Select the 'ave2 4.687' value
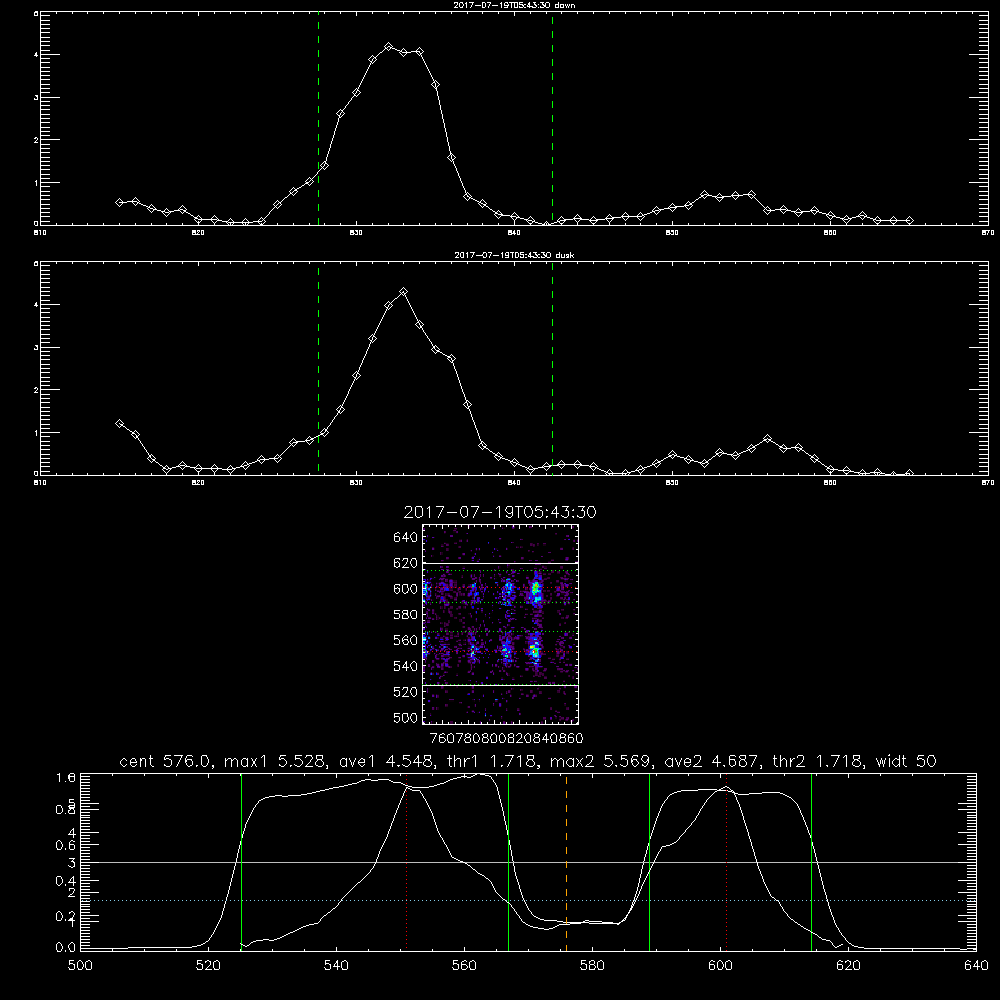This screenshot has width=1000, height=1000. 712,761
